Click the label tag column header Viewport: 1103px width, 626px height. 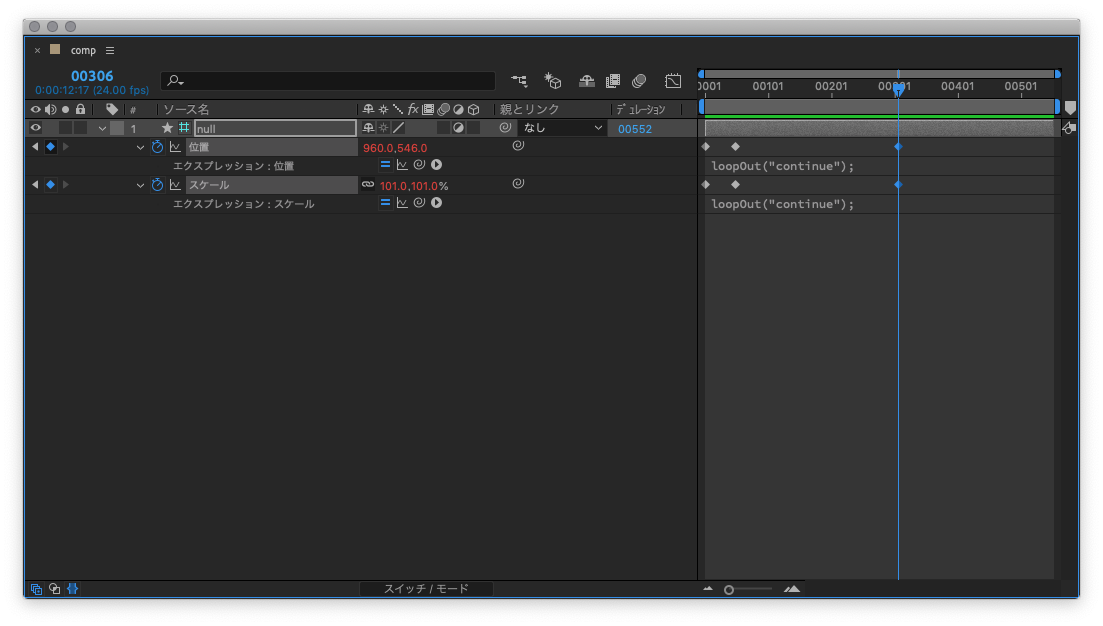112,109
